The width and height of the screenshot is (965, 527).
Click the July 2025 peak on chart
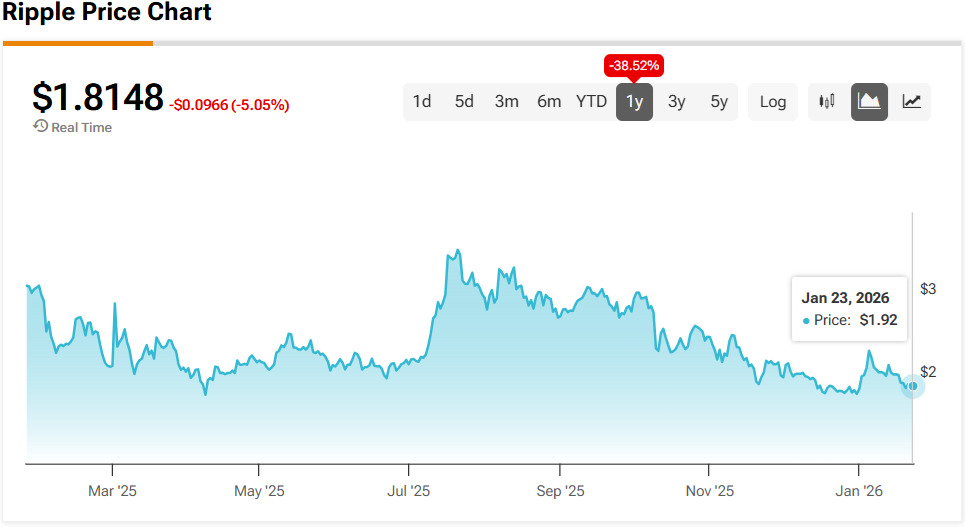click(x=457, y=251)
